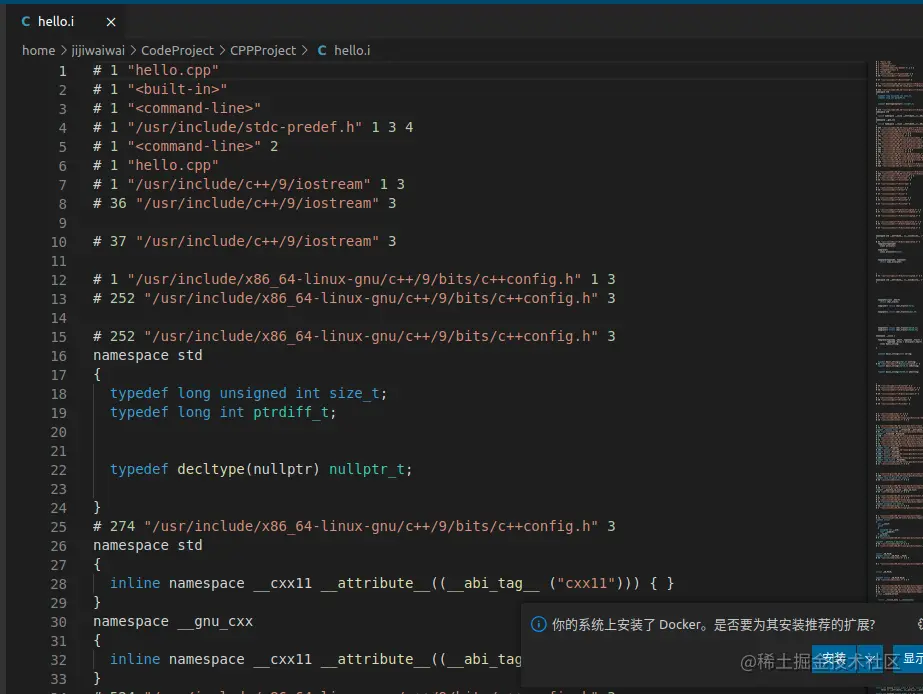Open the jijiwaiwai breadcrumb folder
The width and height of the screenshot is (923, 694).
coord(98,51)
